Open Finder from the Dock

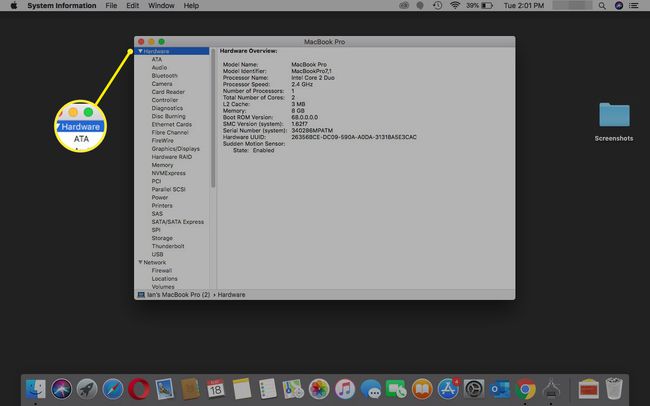click(x=36, y=389)
